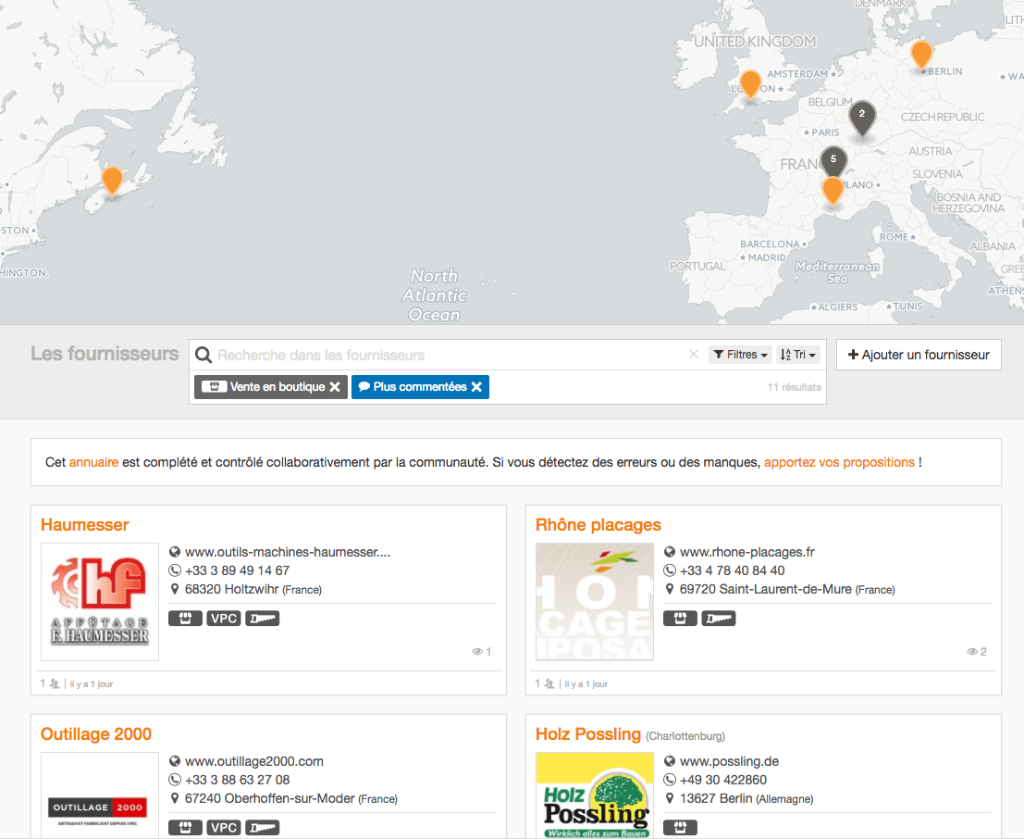
Task: Click the orange pin in eastern Canada
Action: pos(112,180)
